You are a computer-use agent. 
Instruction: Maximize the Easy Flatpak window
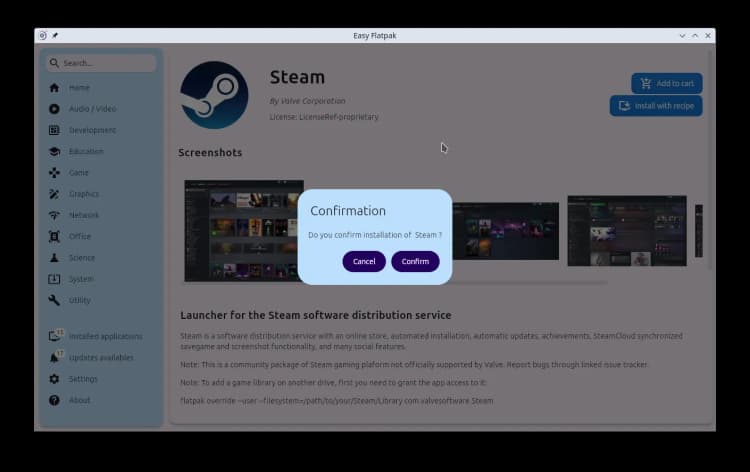pos(695,35)
